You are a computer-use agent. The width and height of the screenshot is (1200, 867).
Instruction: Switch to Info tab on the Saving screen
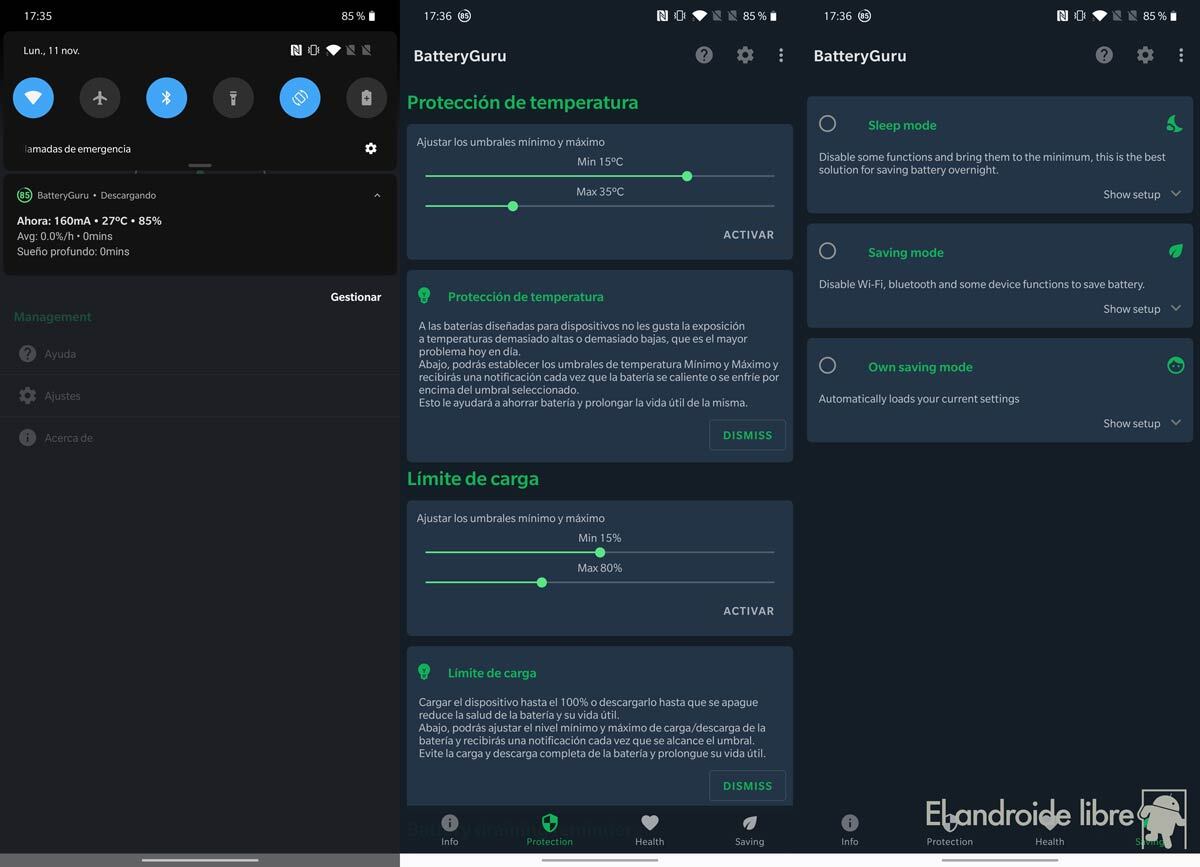coord(850,830)
